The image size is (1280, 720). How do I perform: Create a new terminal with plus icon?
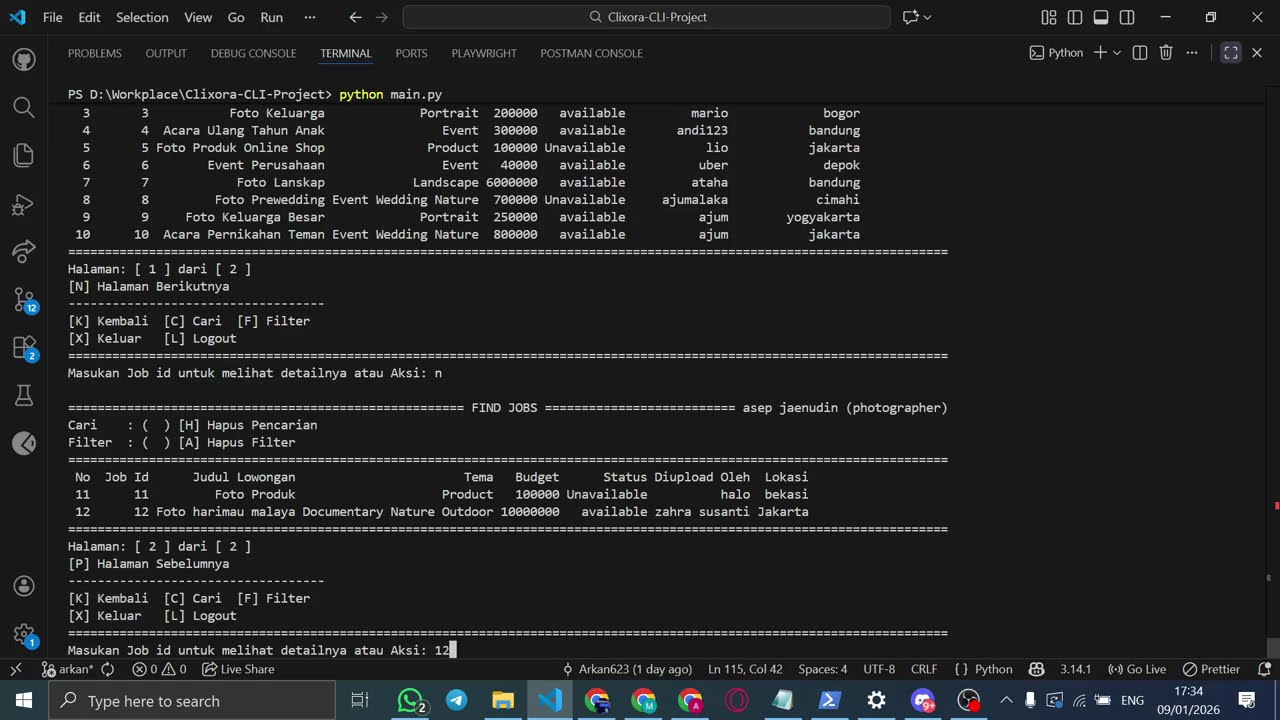(x=1100, y=53)
